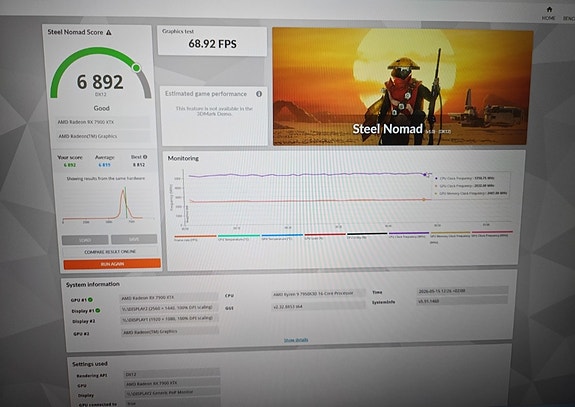Viewport: 575px width, 407px height.
Task: Toggle CPU Clock Frequency purple legend
Action: click(x=409, y=234)
